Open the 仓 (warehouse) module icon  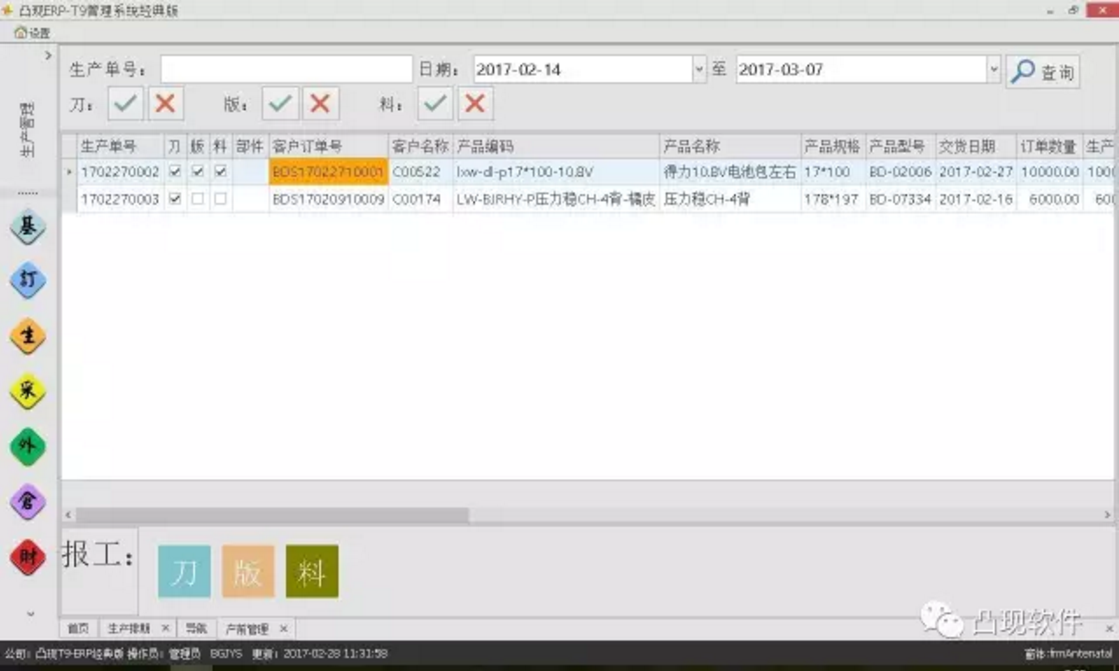(x=27, y=502)
